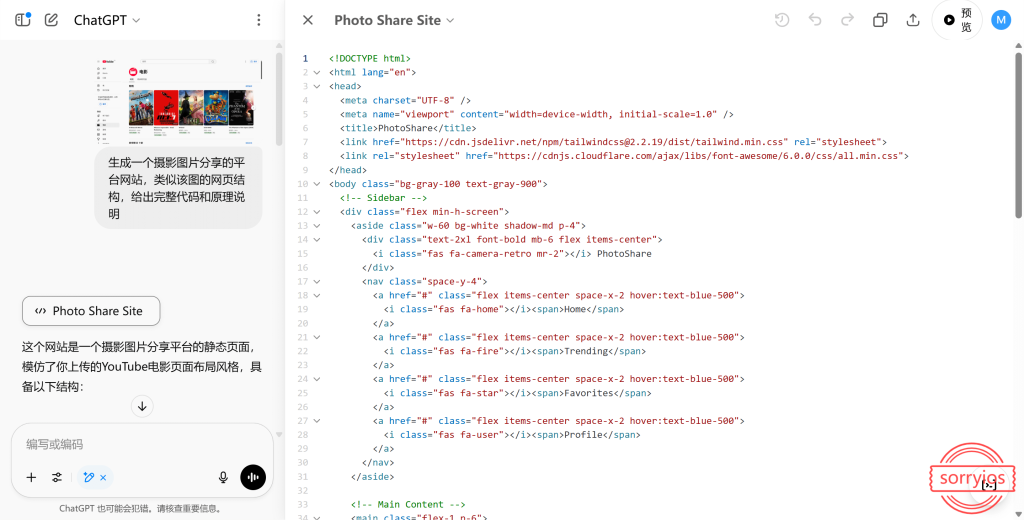Screen dimensions: 1024x520
Task: Start a new chat with compose icon
Action: (52, 20)
